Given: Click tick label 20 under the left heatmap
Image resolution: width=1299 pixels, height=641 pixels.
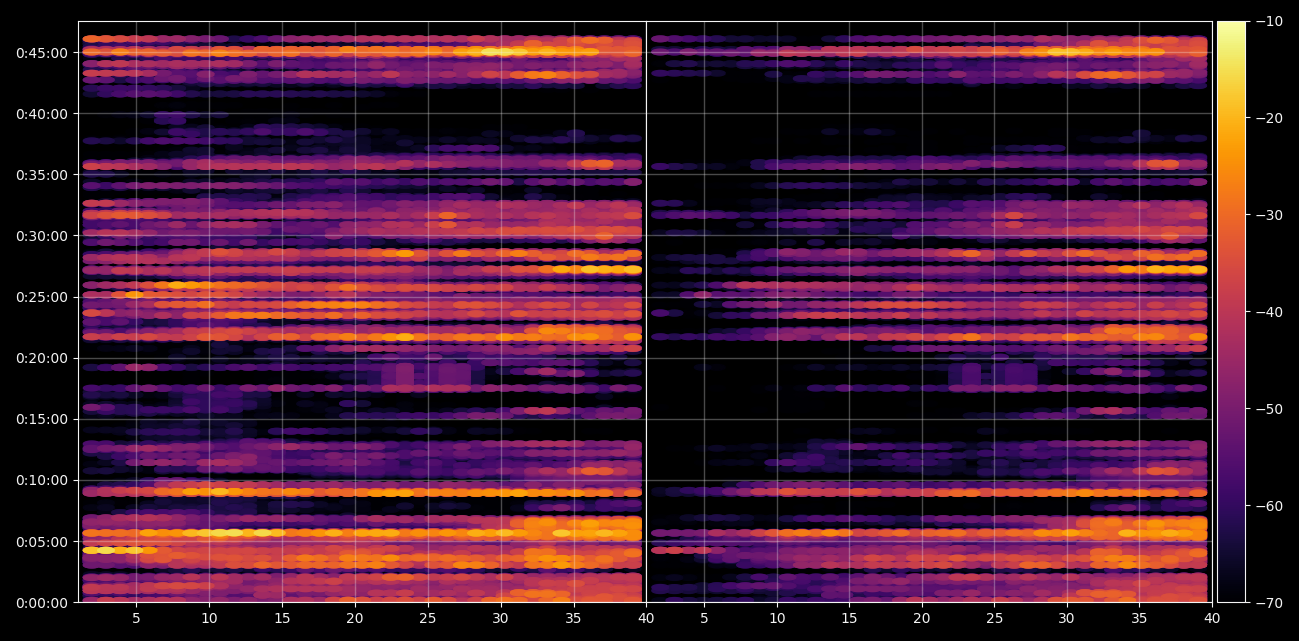Looking at the screenshot, I should tap(355, 619).
